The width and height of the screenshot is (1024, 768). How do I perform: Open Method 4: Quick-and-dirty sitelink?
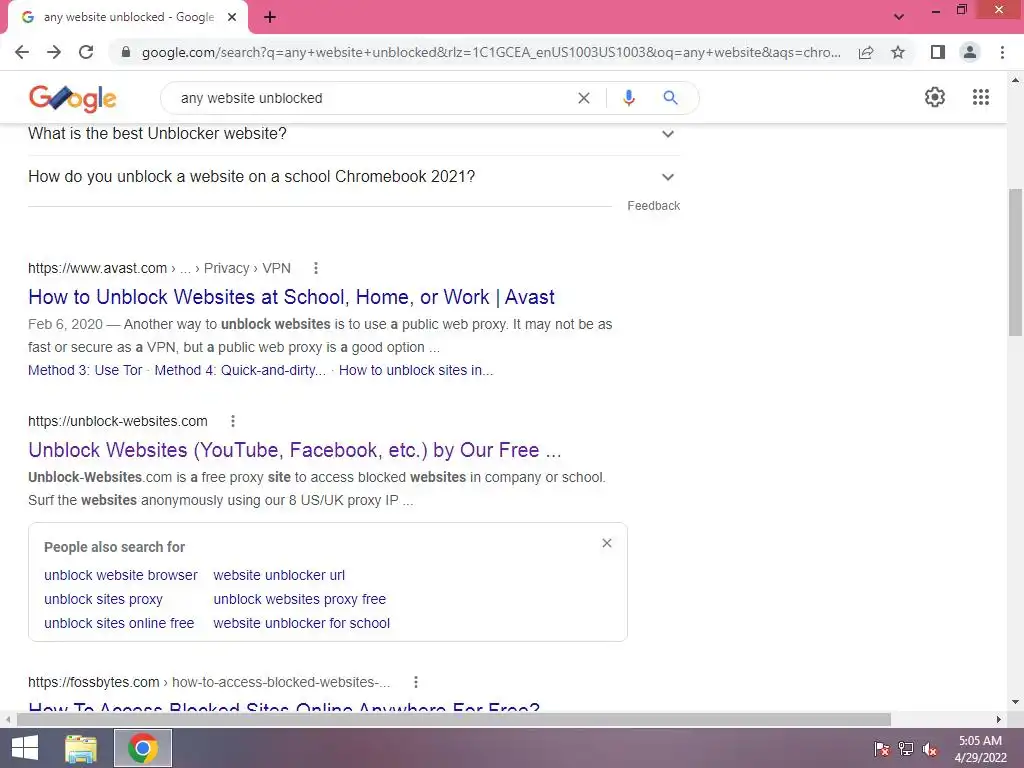pos(240,370)
